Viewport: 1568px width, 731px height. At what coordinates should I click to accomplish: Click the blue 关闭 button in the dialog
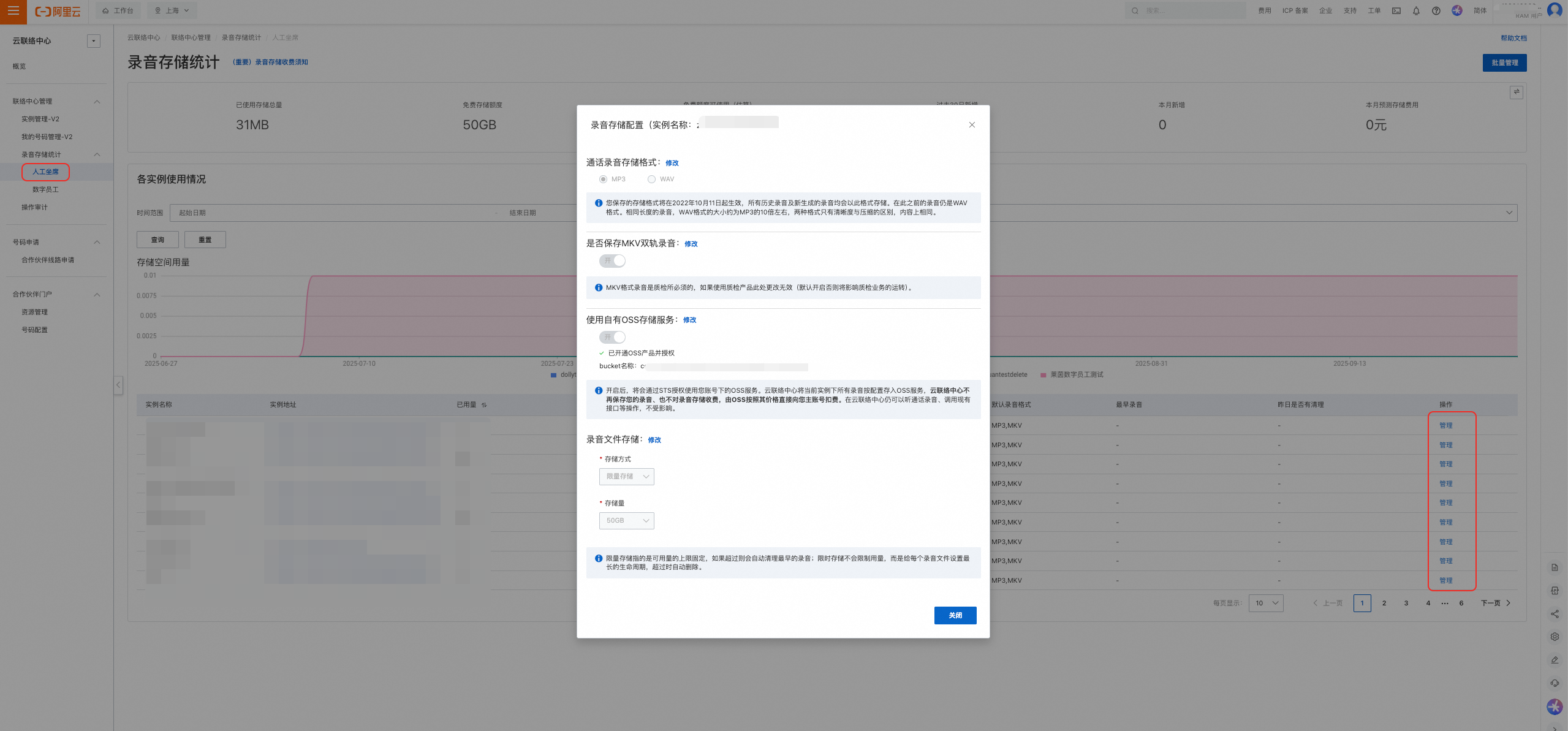955,615
